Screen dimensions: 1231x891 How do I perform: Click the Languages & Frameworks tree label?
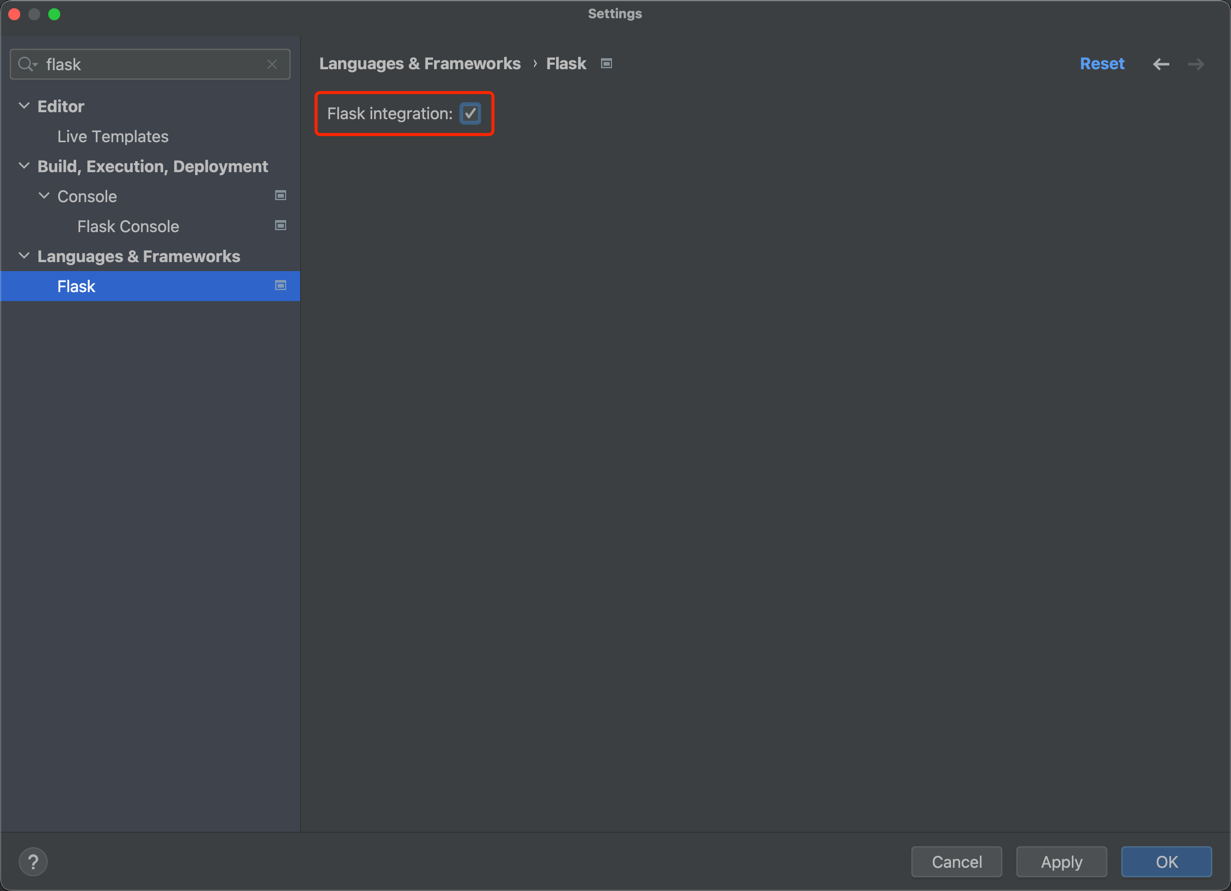pyautogui.click(x=139, y=256)
